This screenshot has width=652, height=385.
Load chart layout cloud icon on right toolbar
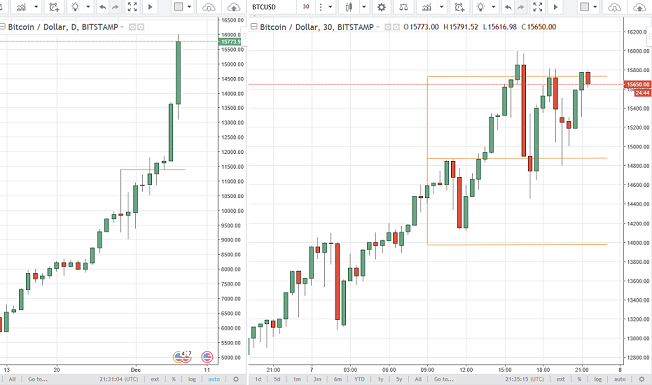pyautogui.click(x=614, y=7)
